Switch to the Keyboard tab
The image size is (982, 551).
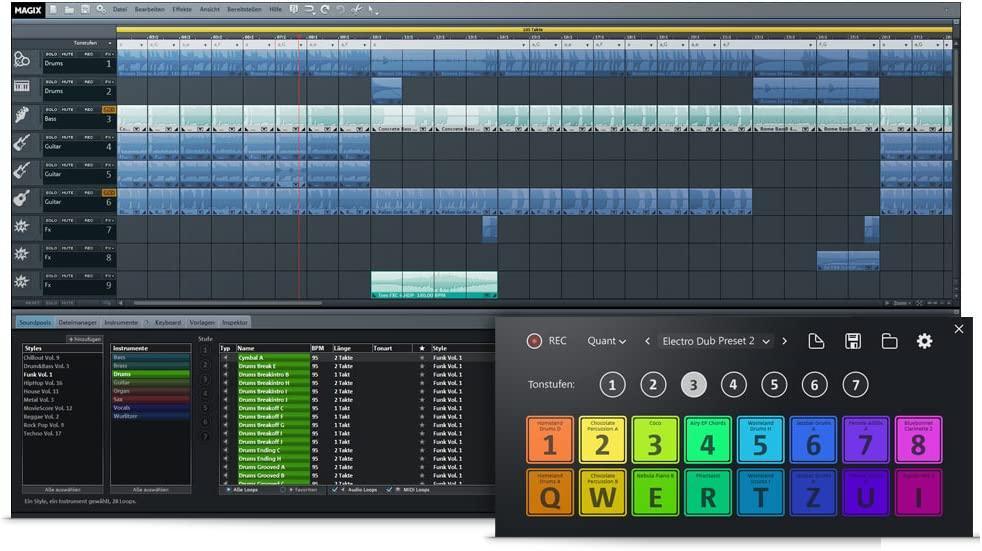click(x=167, y=323)
